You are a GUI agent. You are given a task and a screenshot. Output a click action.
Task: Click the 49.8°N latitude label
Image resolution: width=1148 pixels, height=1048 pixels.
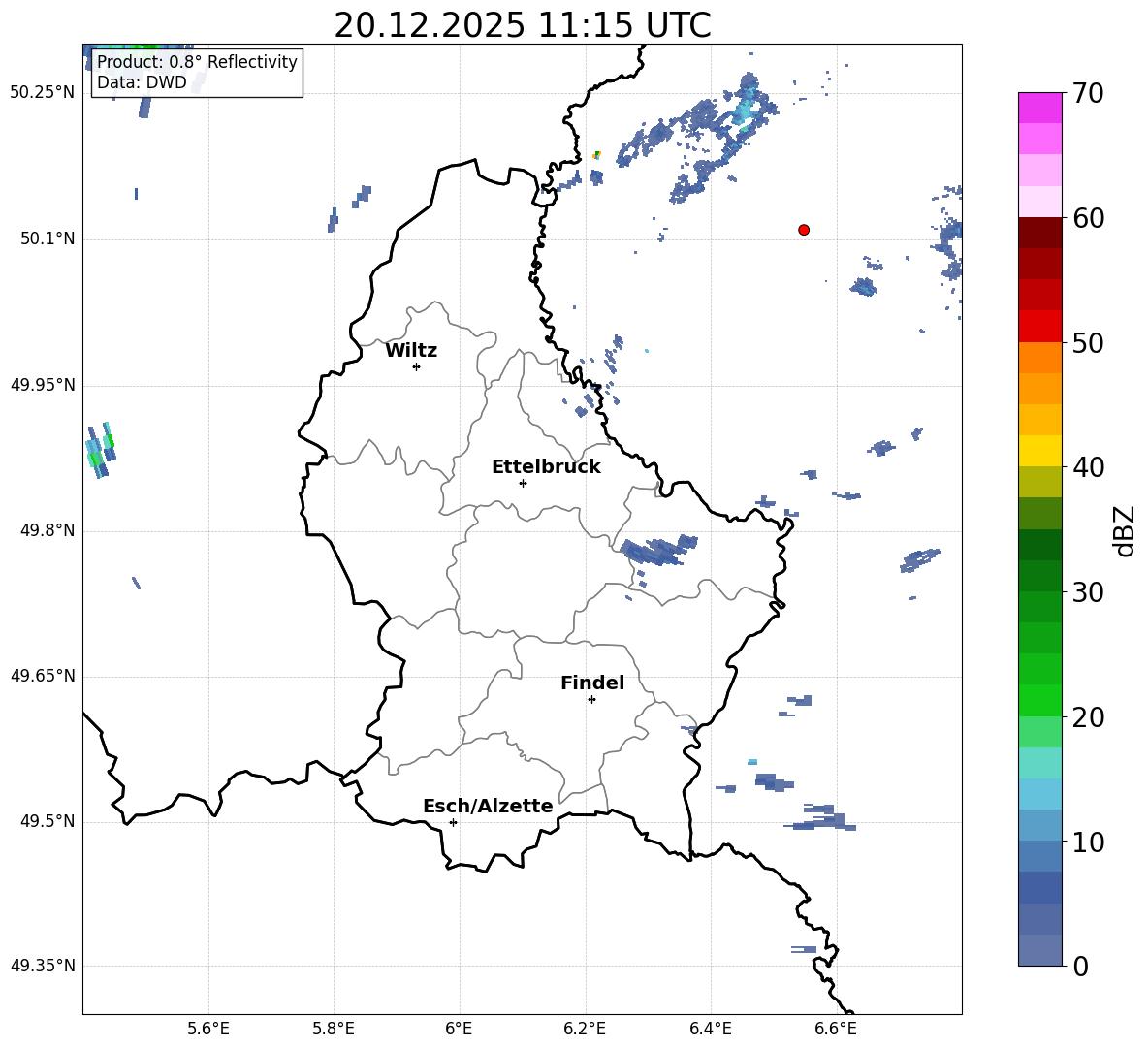click(x=48, y=530)
